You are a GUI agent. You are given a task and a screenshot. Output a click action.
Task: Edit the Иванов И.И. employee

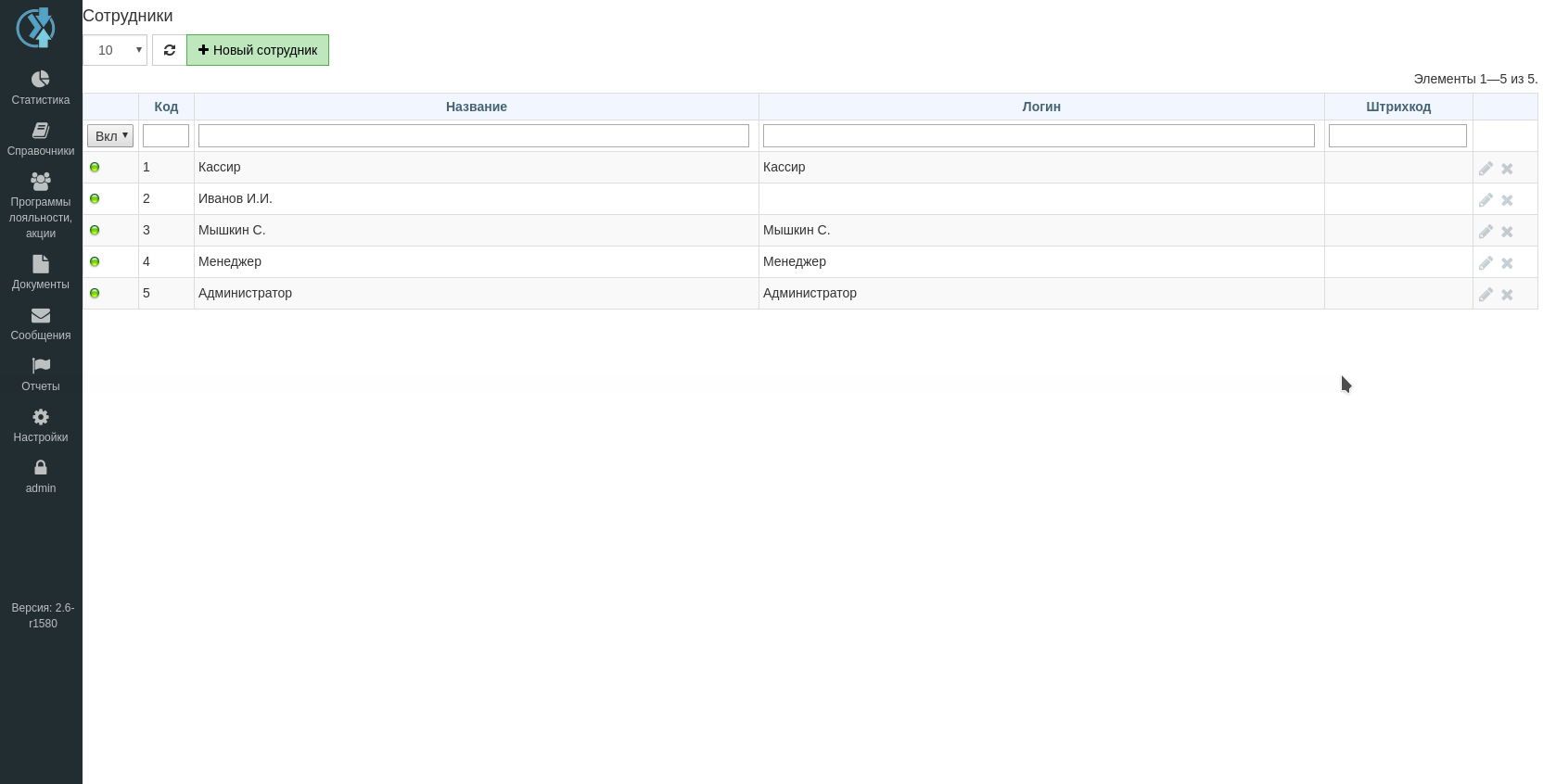coord(1486,199)
